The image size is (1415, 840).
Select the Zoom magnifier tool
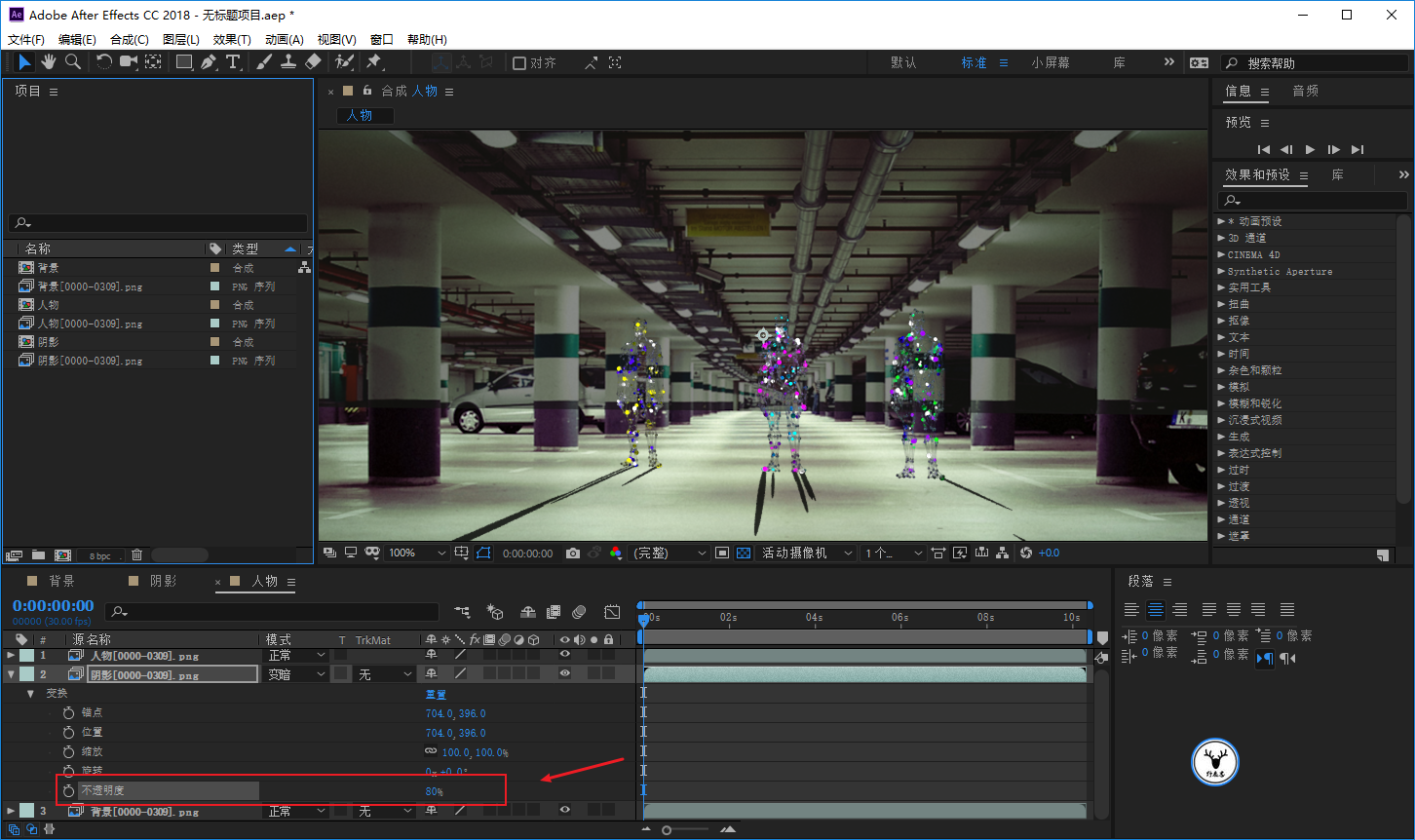point(73,62)
